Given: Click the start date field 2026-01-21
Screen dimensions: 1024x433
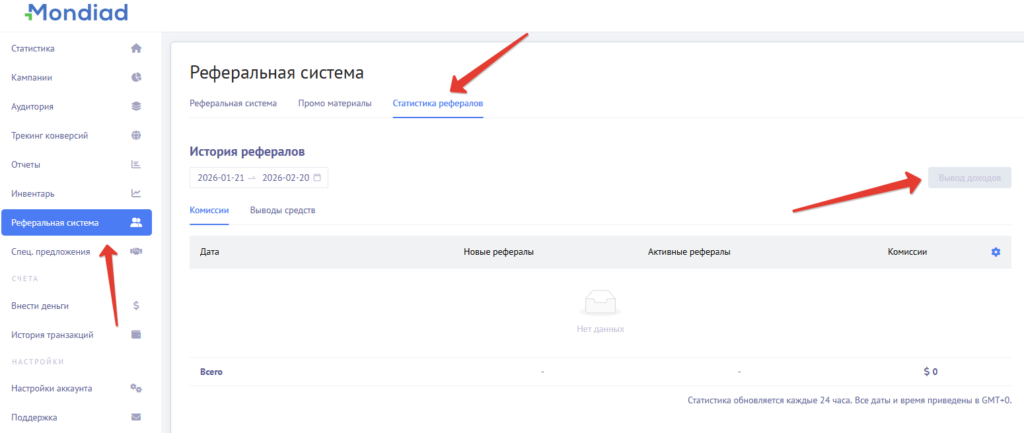Looking at the screenshot, I should pos(220,177).
